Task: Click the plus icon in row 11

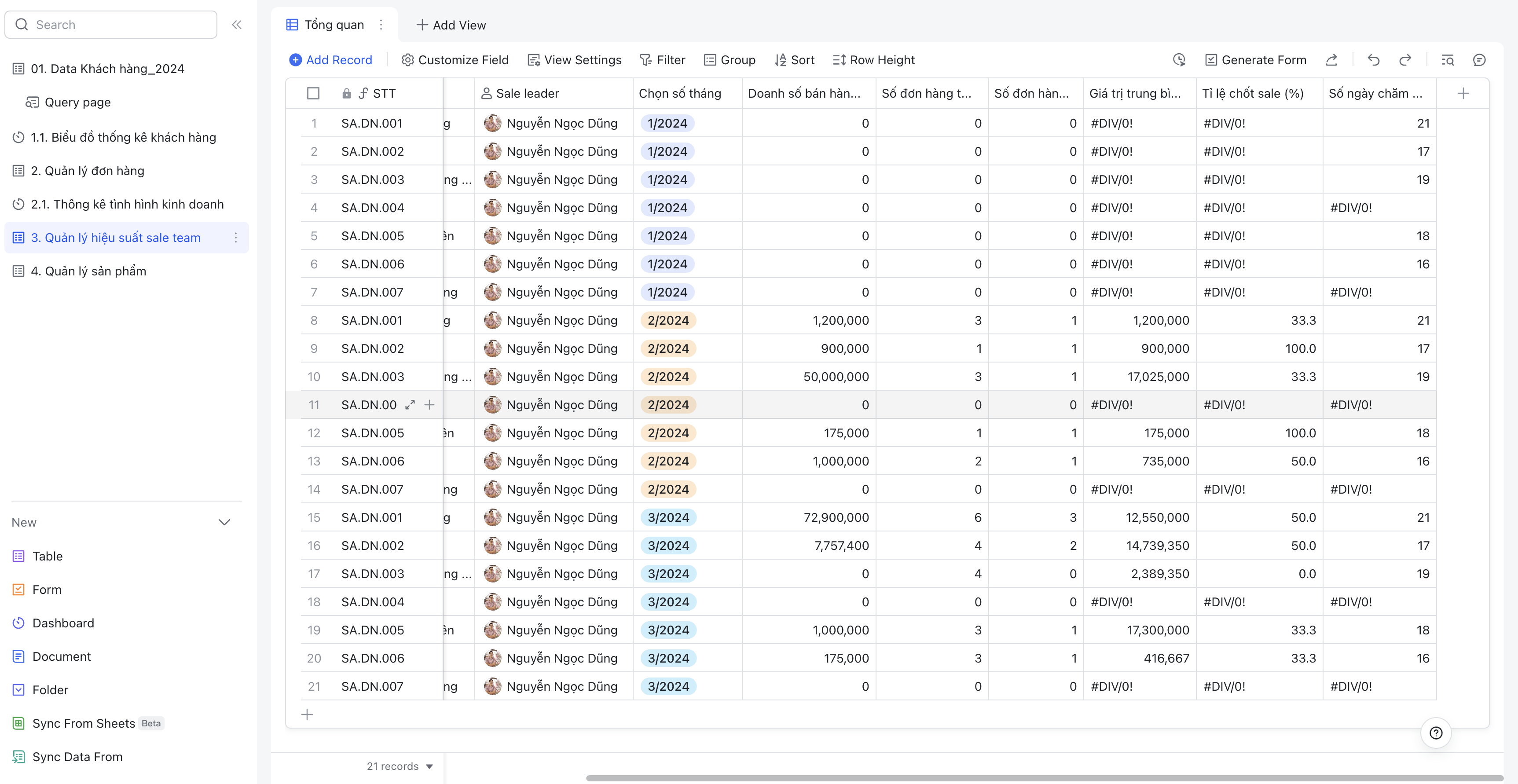Action: click(x=429, y=405)
